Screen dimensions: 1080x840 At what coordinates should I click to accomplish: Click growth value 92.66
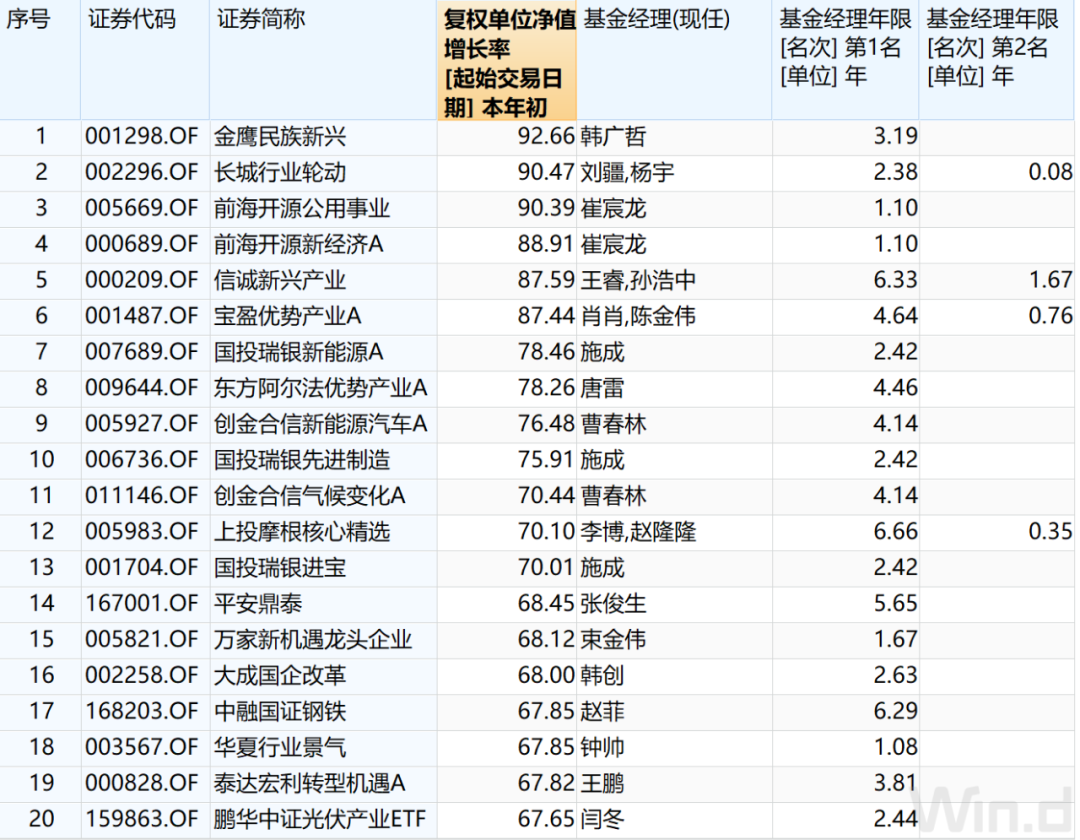(x=546, y=136)
